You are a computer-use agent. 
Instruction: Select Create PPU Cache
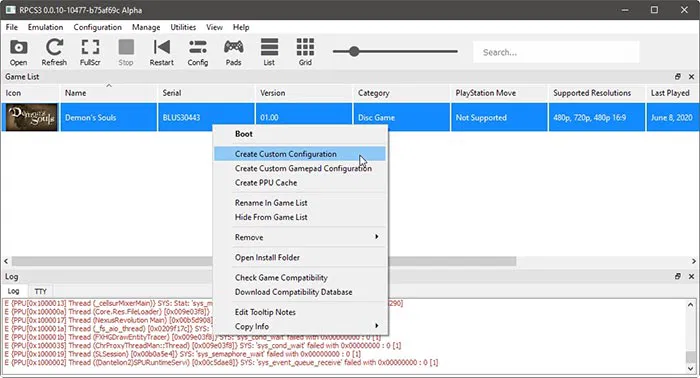(300, 183)
